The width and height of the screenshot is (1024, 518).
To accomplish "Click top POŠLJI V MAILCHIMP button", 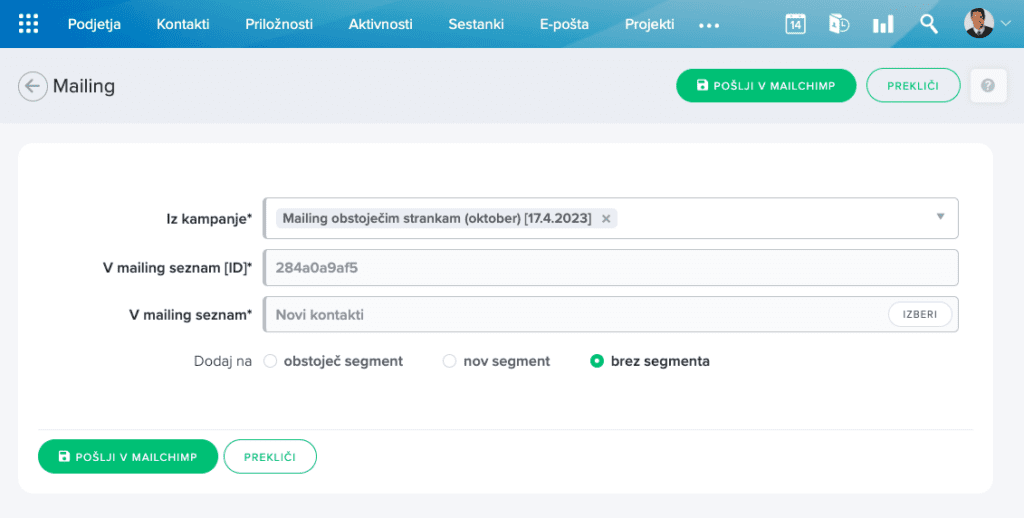I will [766, 86].
